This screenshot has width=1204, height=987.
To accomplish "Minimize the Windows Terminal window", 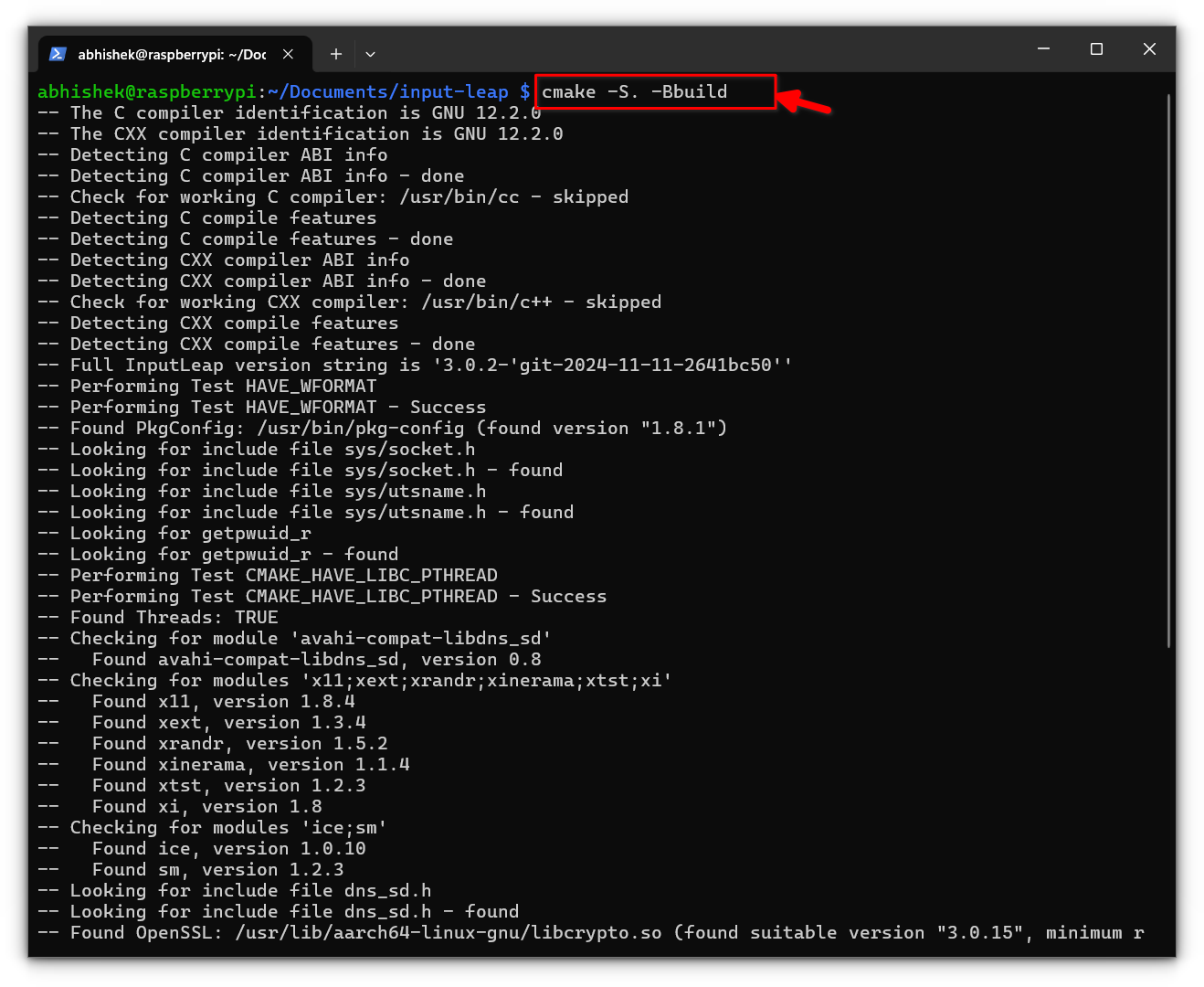I will click(x=1043, y=49).
